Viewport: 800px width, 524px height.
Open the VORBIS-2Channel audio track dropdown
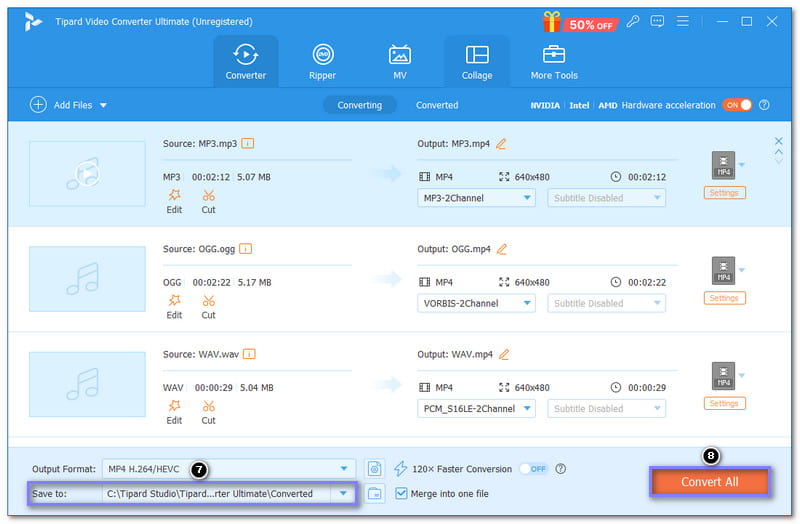(x=476, y=303)
